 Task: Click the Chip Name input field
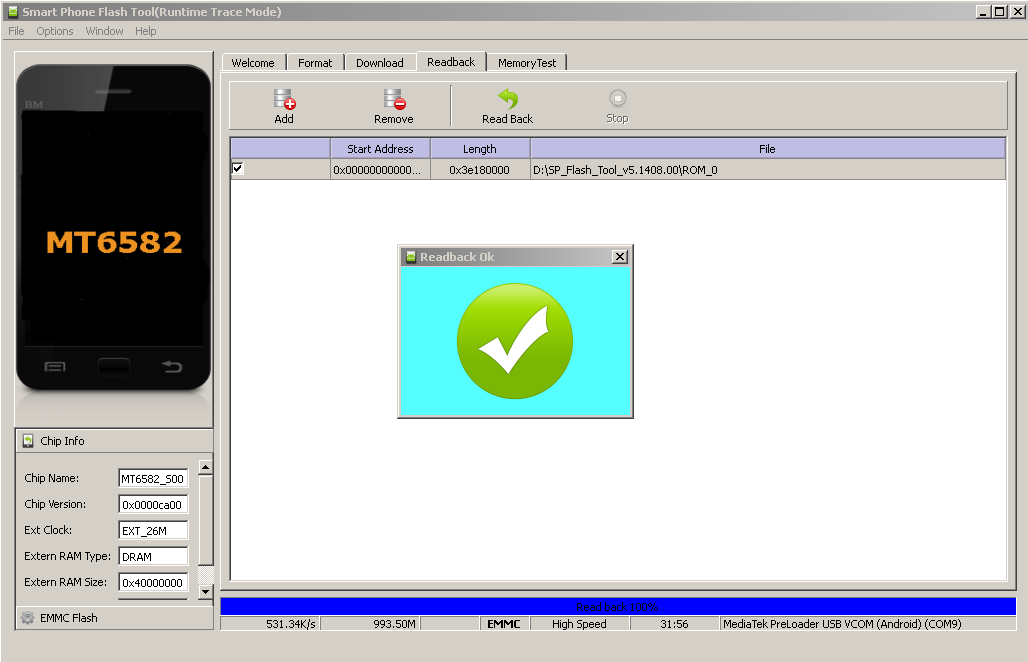click(x=153, y=479)
